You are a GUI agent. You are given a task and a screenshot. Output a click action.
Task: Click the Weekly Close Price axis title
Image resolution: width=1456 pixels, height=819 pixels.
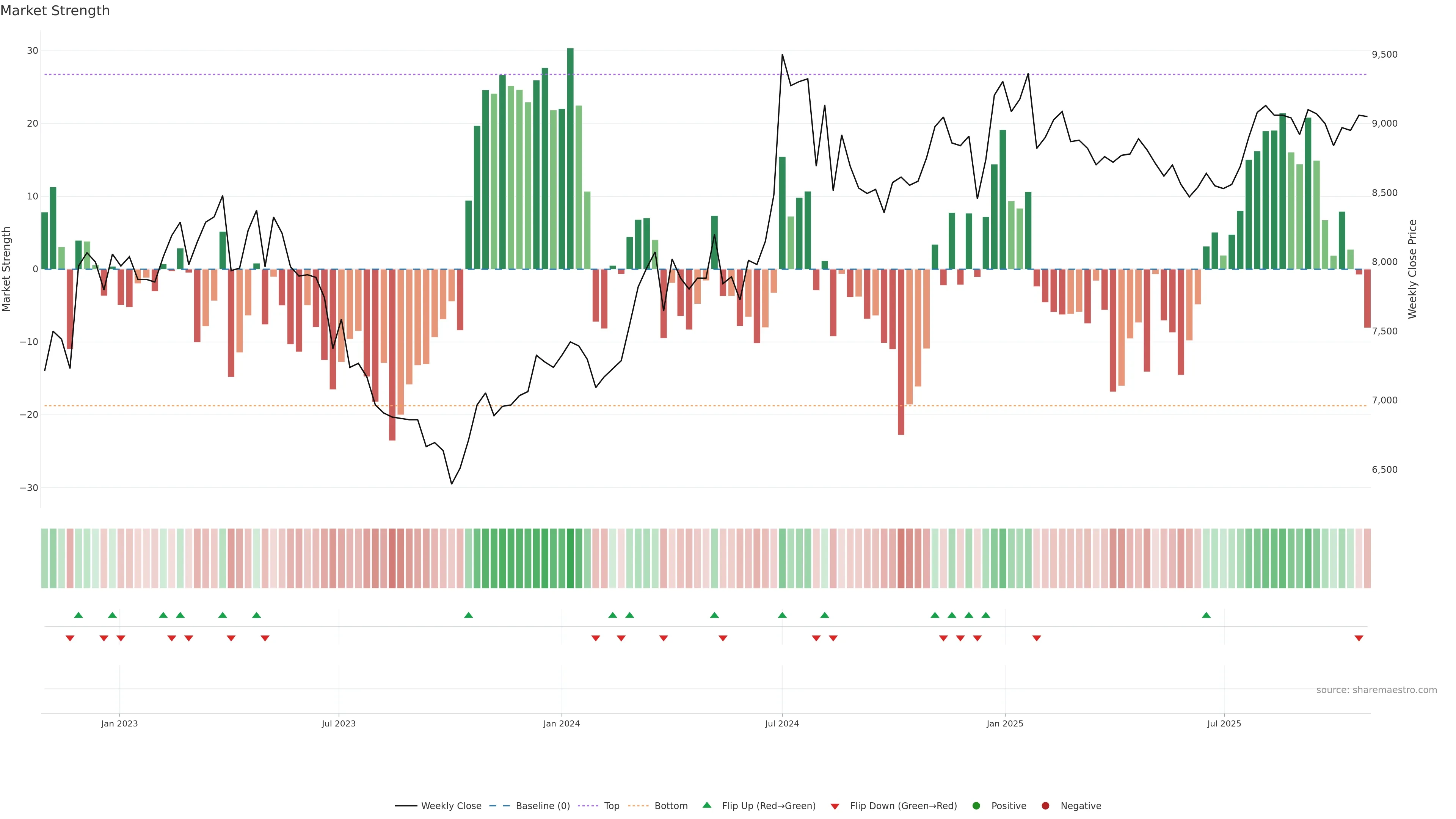1412,269
